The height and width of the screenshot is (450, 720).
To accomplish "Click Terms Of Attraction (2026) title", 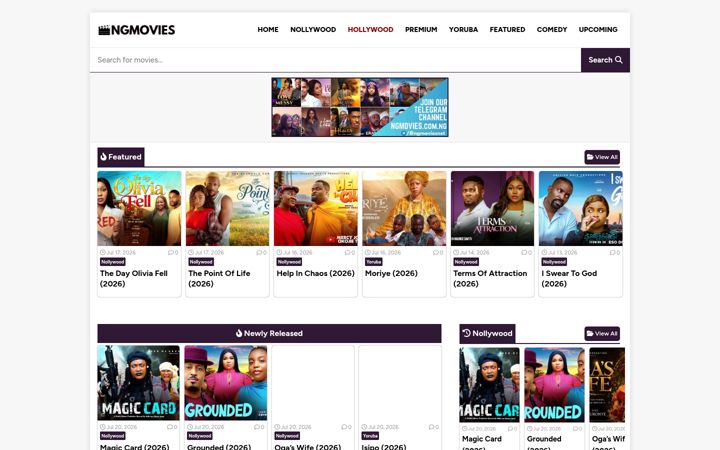I will 490,278.
